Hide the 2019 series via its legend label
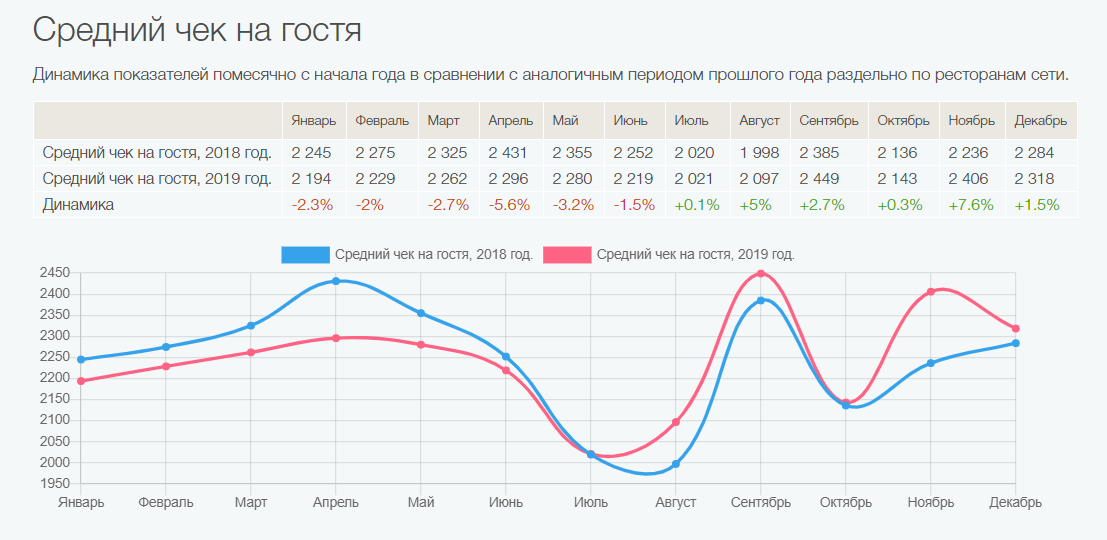This screenshot has height=540, width=1107. pos(695,255)
